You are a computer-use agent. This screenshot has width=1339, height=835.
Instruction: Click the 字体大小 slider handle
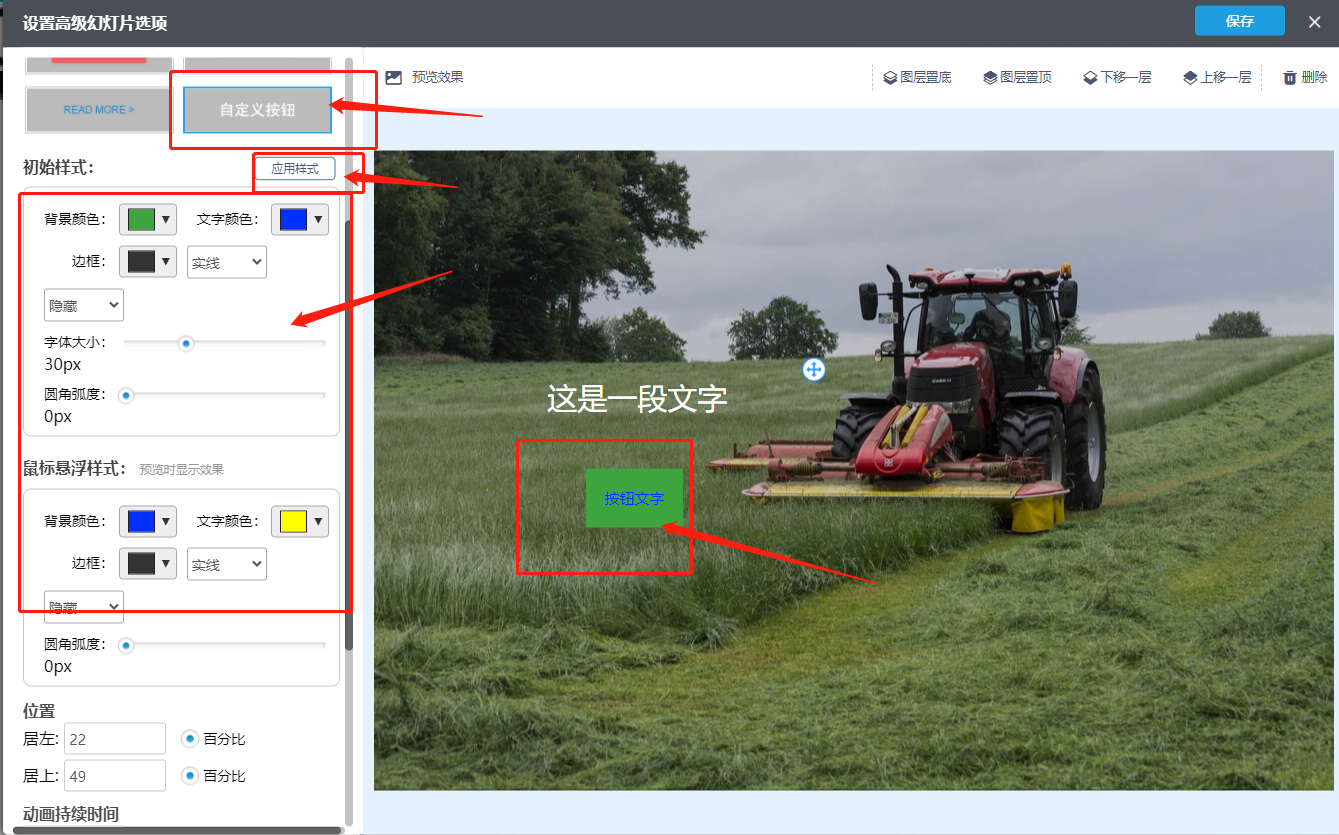pos(185,343)
